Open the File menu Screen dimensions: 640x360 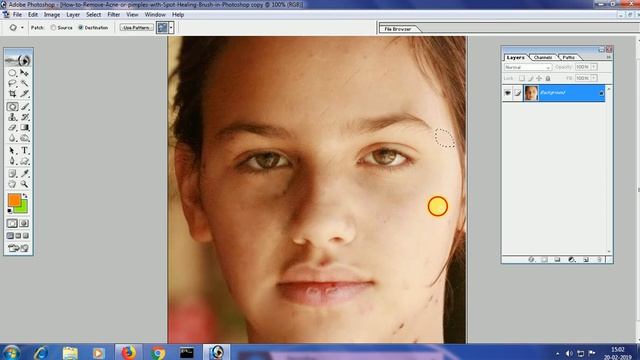coord(17,15)
